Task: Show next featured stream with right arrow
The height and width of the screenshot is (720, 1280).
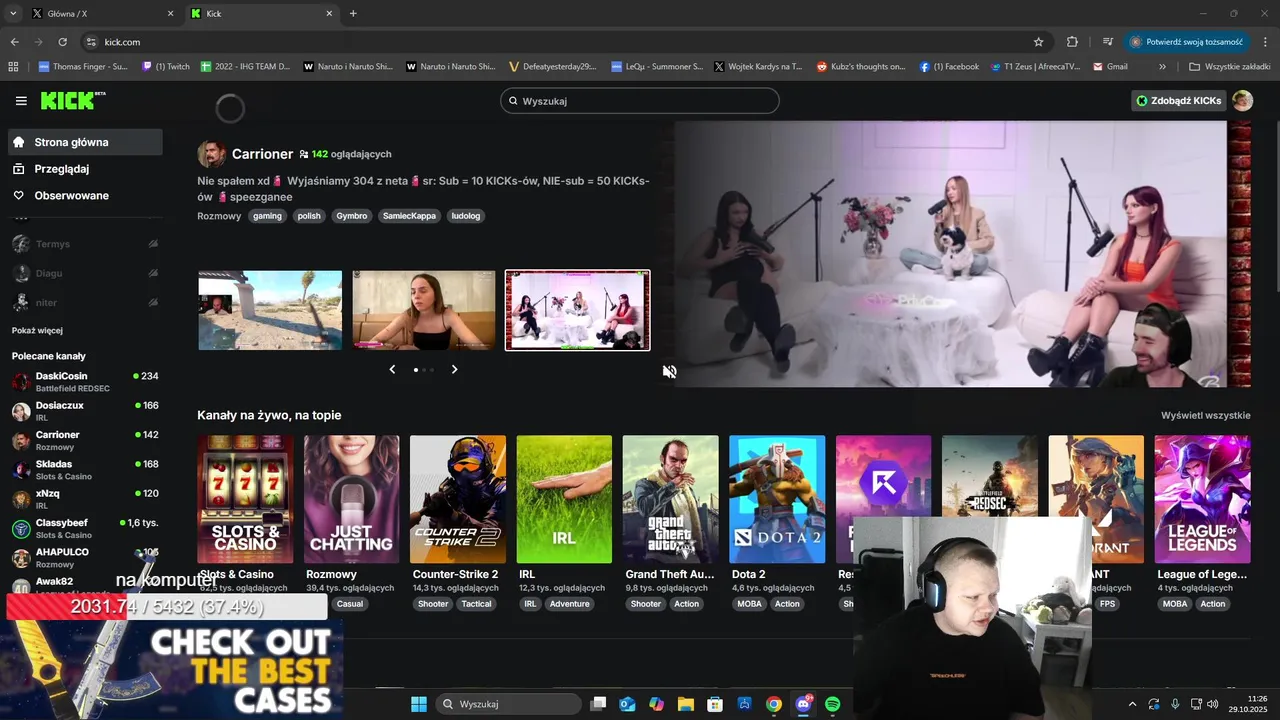Action: (x=454, y=369)
